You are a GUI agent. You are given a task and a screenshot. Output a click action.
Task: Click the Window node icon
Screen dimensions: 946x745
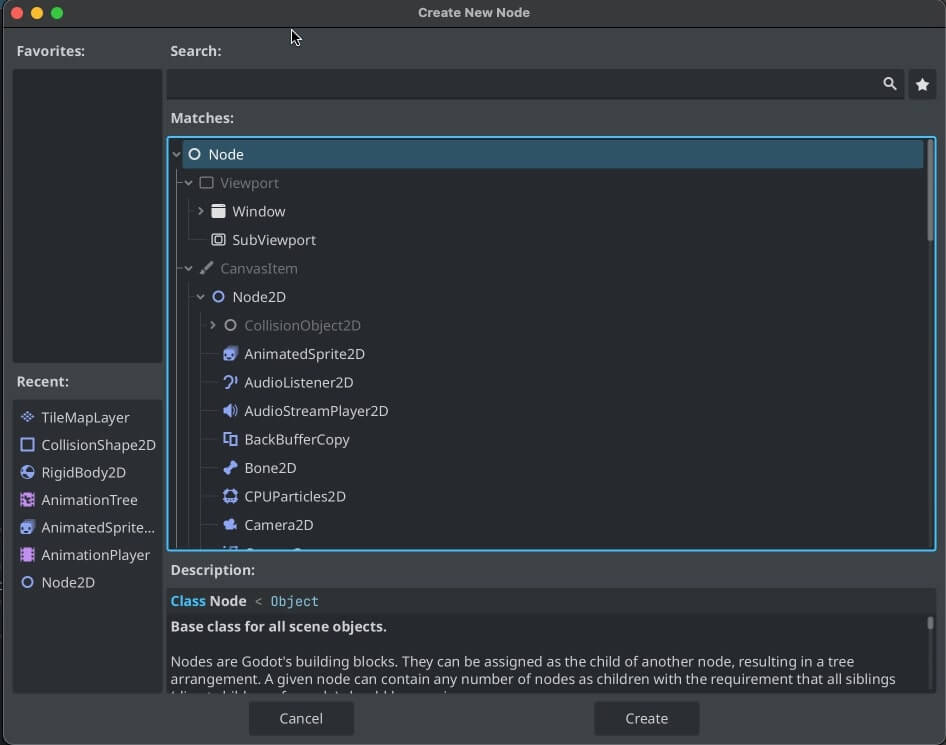[x=218, y=211]
